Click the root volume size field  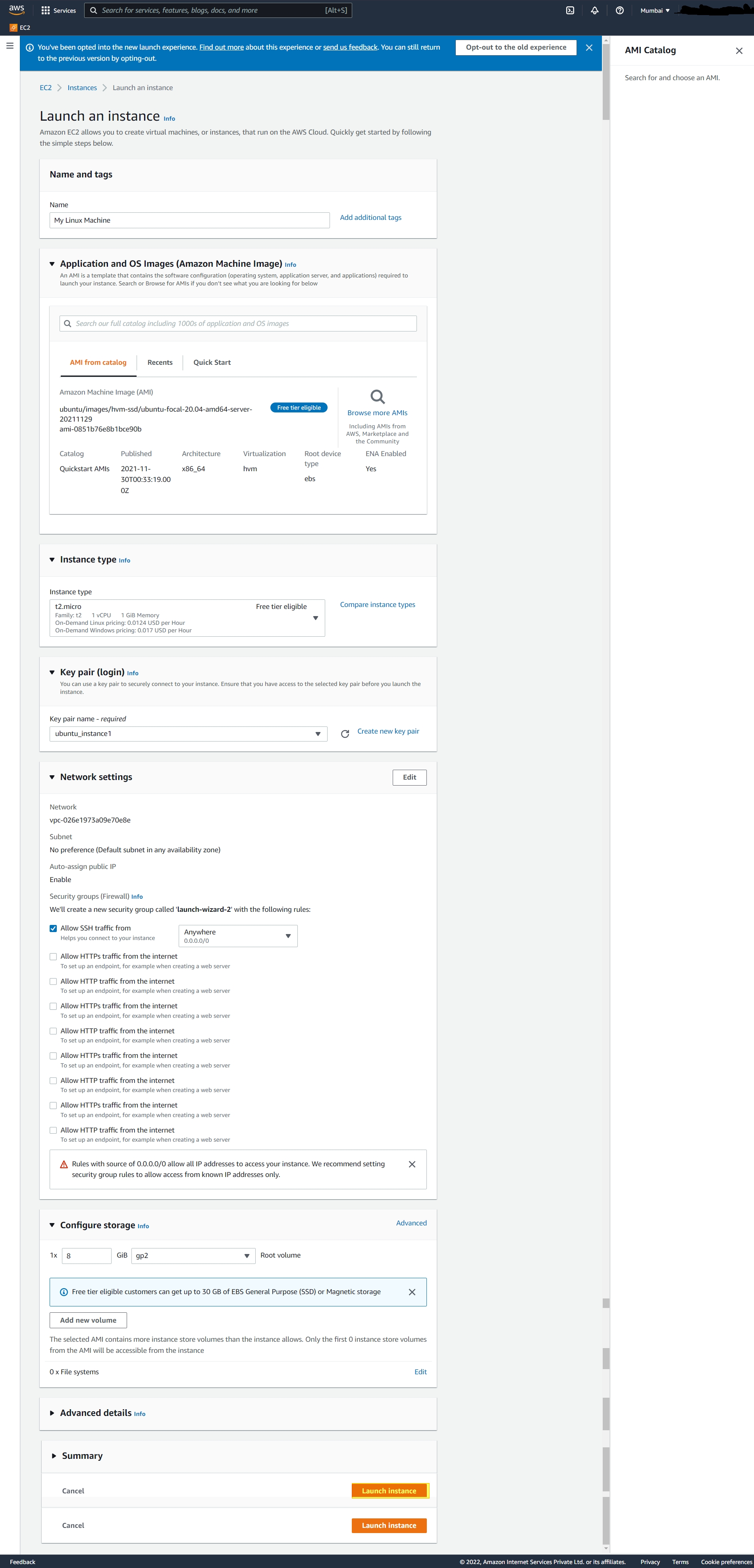(87, 1256)
